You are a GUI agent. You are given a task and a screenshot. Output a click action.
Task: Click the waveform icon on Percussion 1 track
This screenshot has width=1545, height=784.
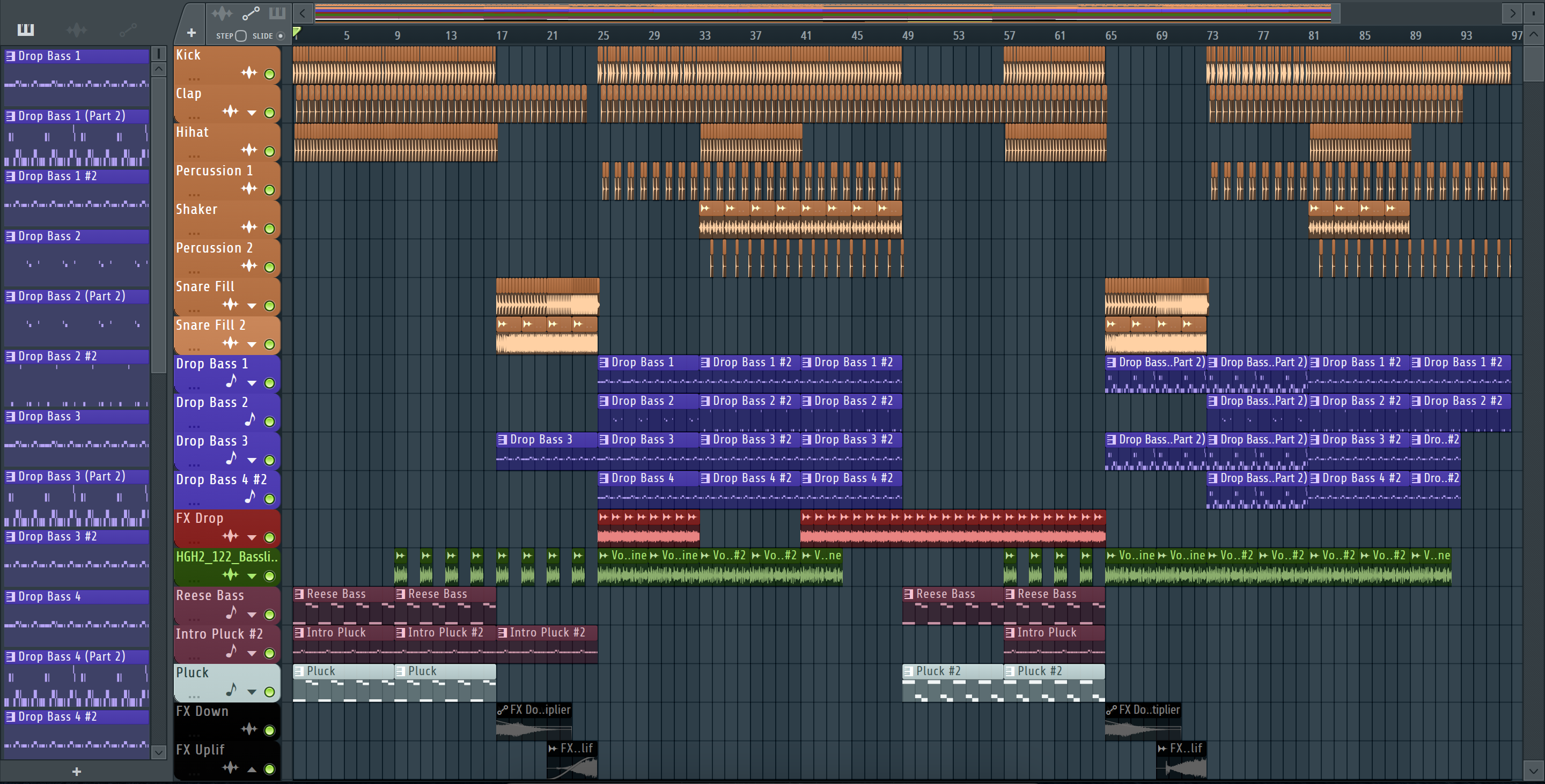point(249,189)
